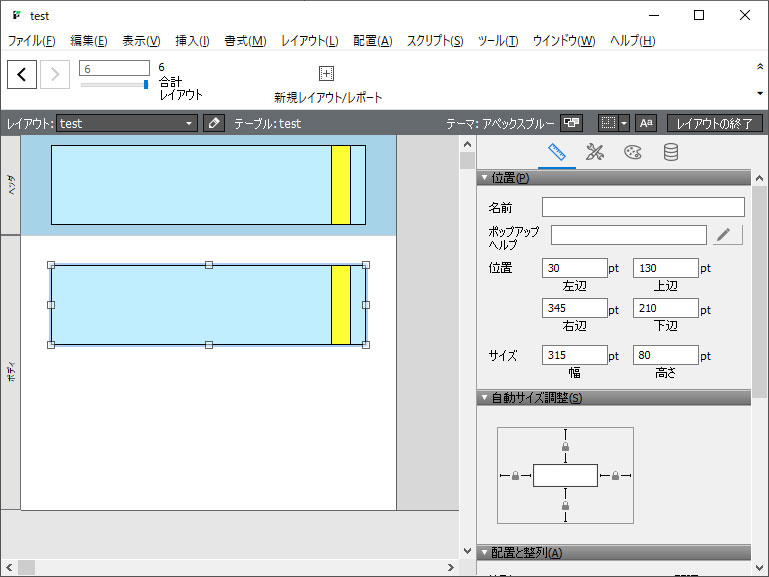Select the Appearance palette inspector tab
This screenshot has height=577, width=769.
coord(633,152)
